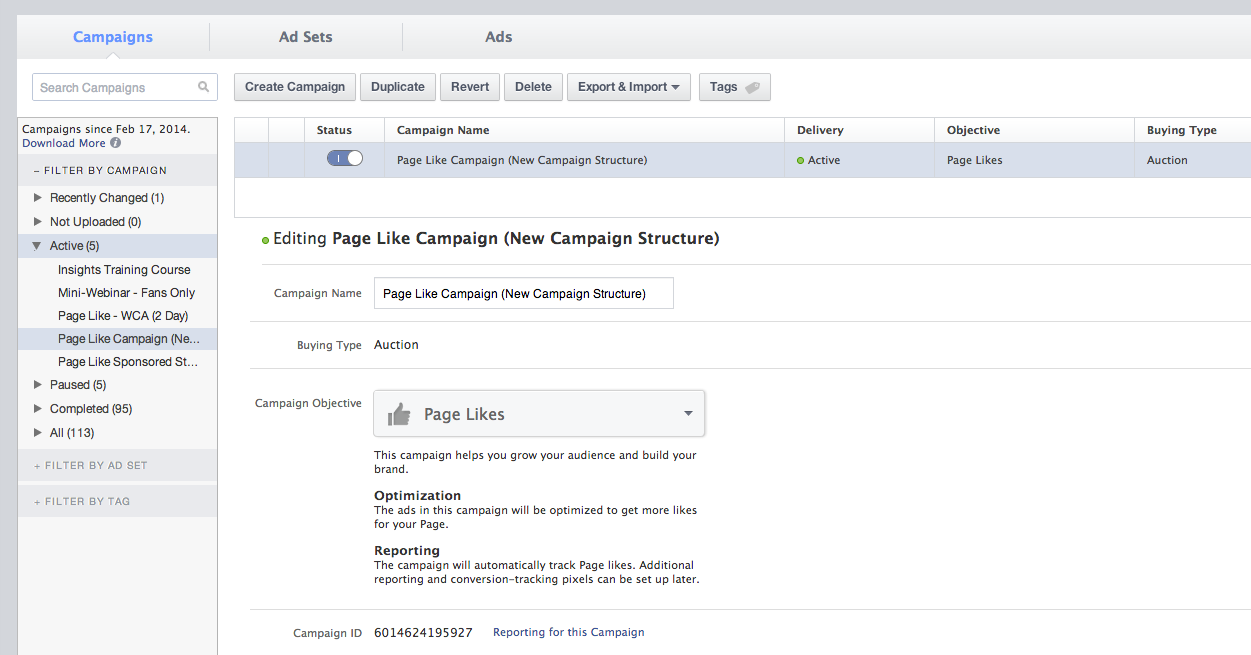Viewport: 1251px width, 655px height.
Task: Click the Download More link
Action: (x=62, y=143)
